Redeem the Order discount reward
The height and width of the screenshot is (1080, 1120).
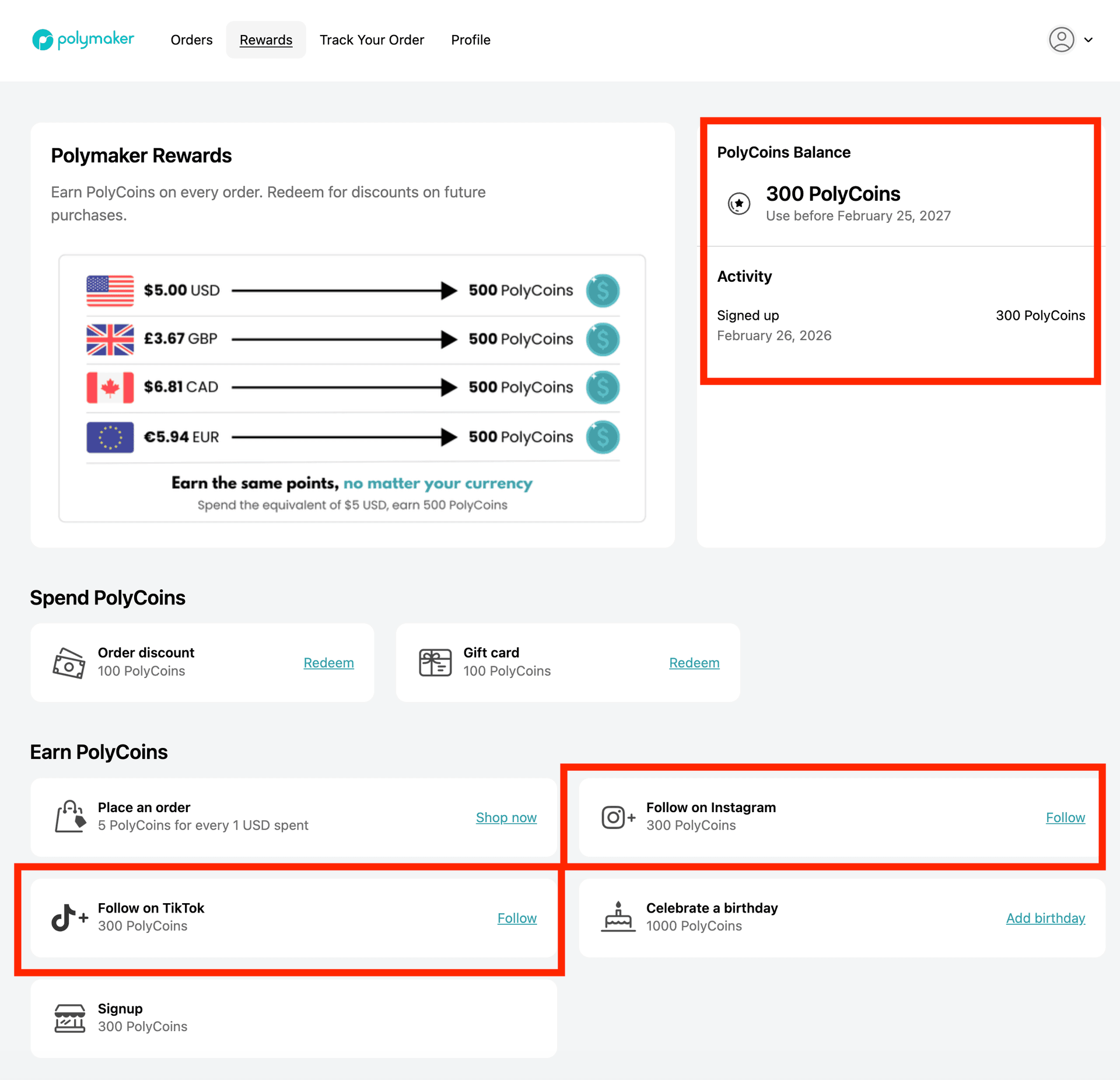pos(328,663)
